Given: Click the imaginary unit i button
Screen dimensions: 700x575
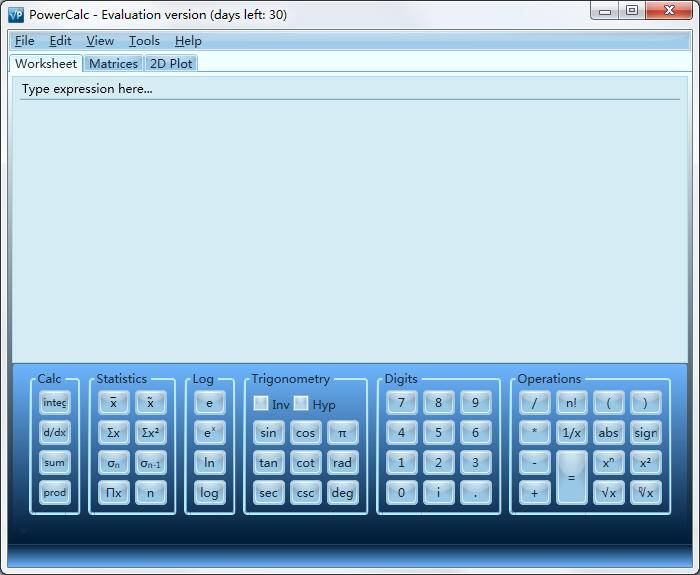Looking at the screenshot, I should pos(438,492).
